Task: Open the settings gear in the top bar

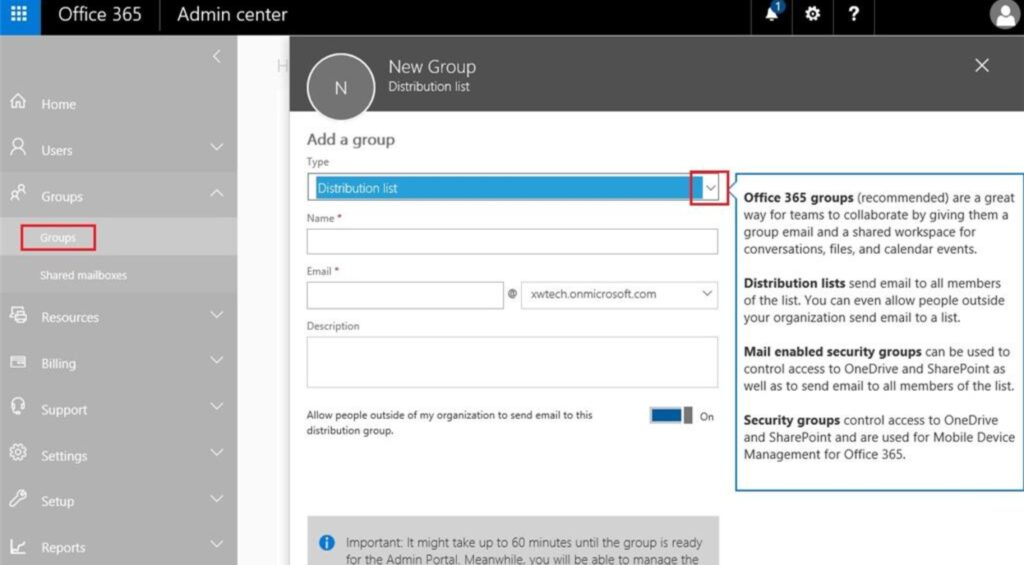Action: pyautogui.click(x=812, y=14)
